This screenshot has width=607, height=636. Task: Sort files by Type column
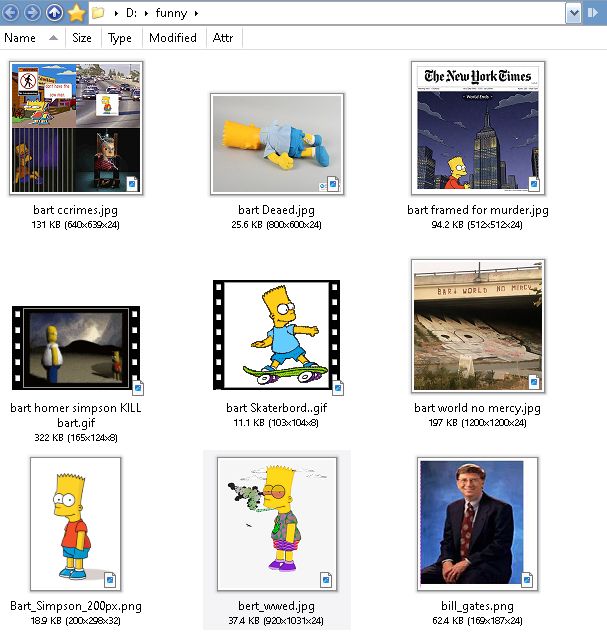pos(120,38)
